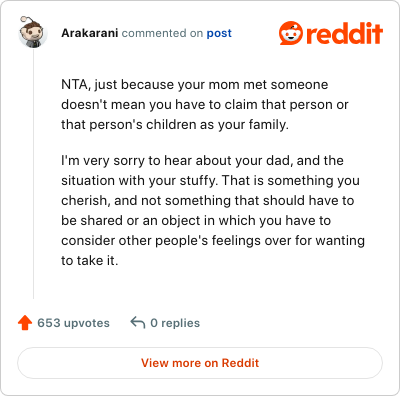Viewport: 400px width, 396px height.
Task: Click Arakarani's Snoo avatar image
Action: 33,32
